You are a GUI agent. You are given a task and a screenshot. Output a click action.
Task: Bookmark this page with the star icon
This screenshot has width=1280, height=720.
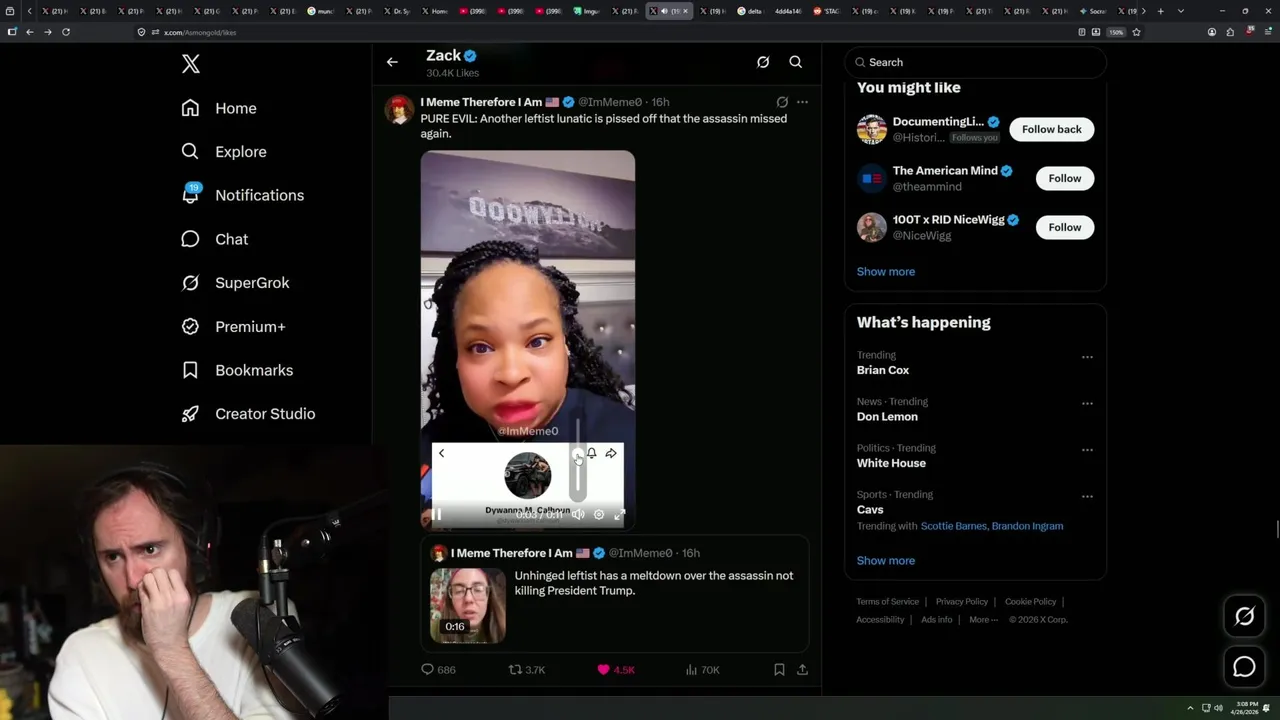click(x=1136, y=32)
